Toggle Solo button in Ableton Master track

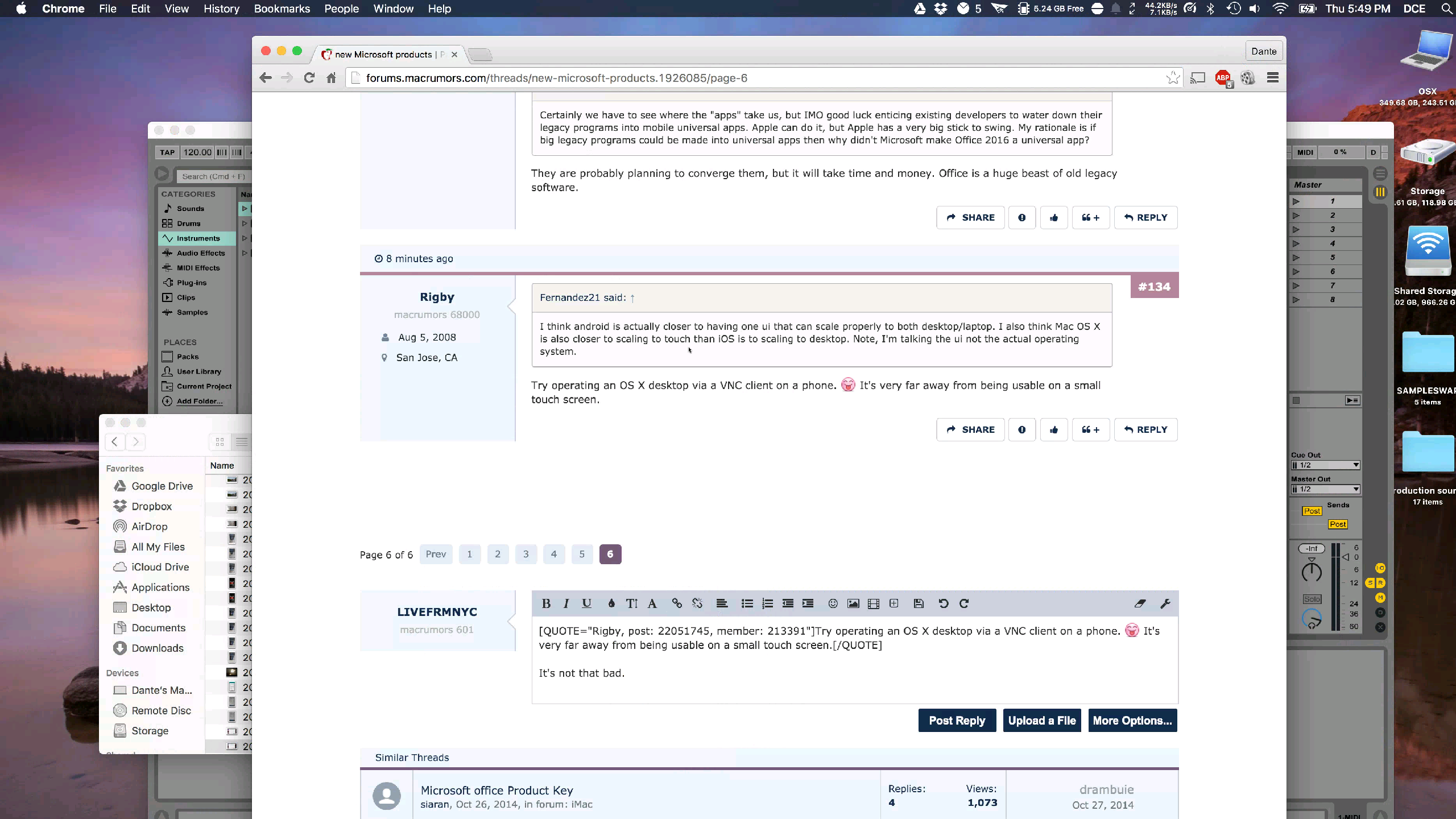pyautogui.click(x=1312, y=599)
